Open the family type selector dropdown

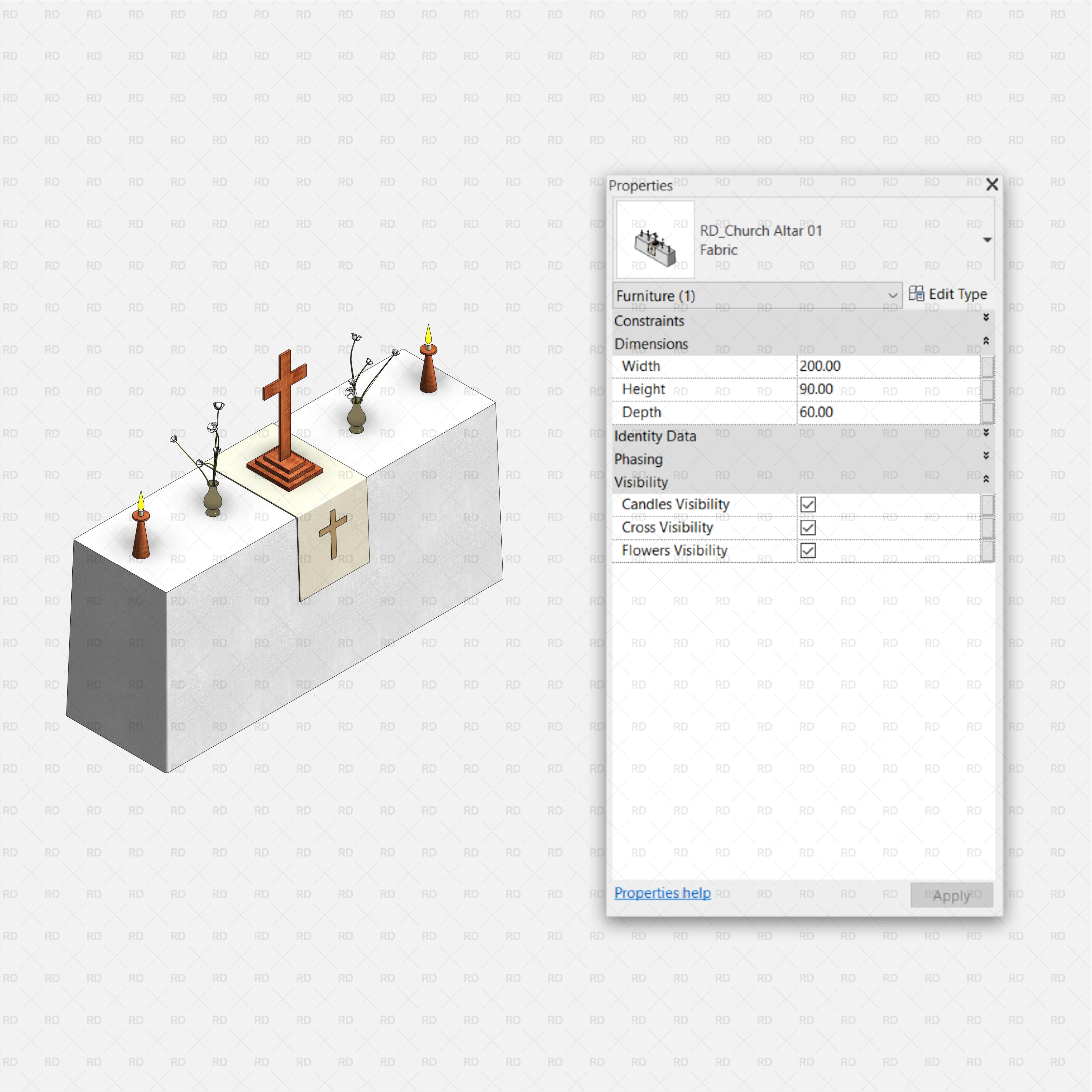point(987,240)
